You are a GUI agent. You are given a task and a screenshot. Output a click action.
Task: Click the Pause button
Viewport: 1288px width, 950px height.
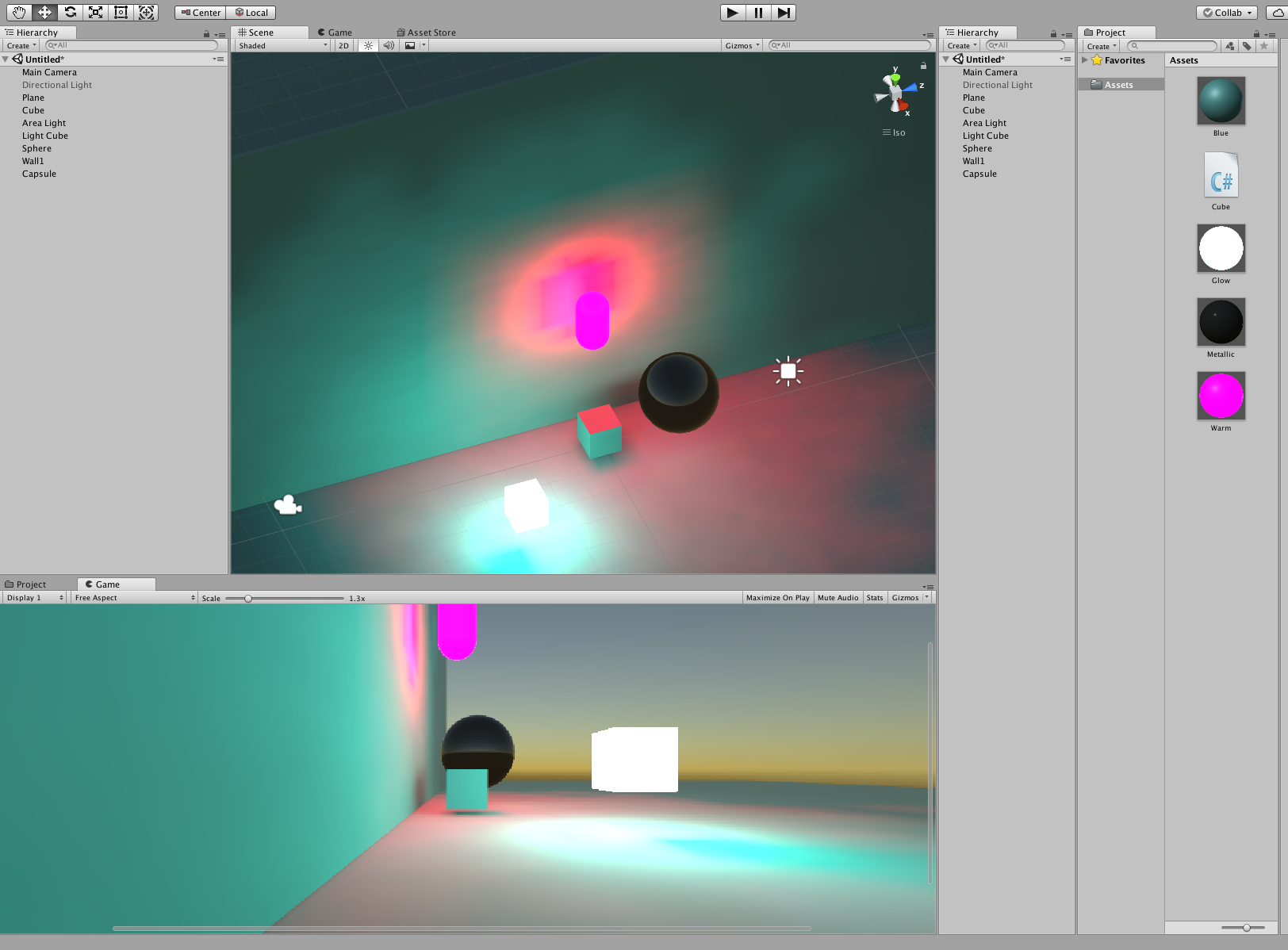pos(758,13)
